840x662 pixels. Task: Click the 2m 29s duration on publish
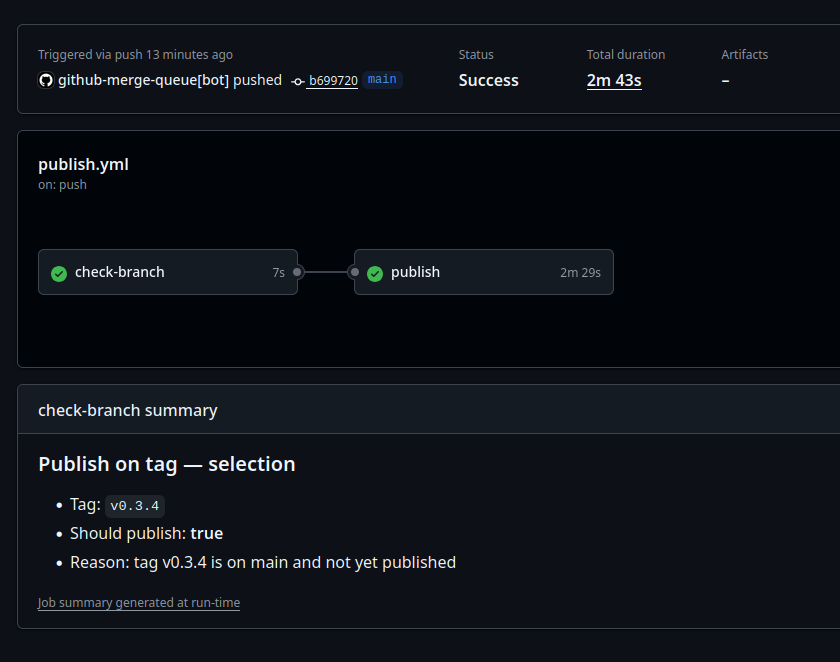tap(580, 273)
